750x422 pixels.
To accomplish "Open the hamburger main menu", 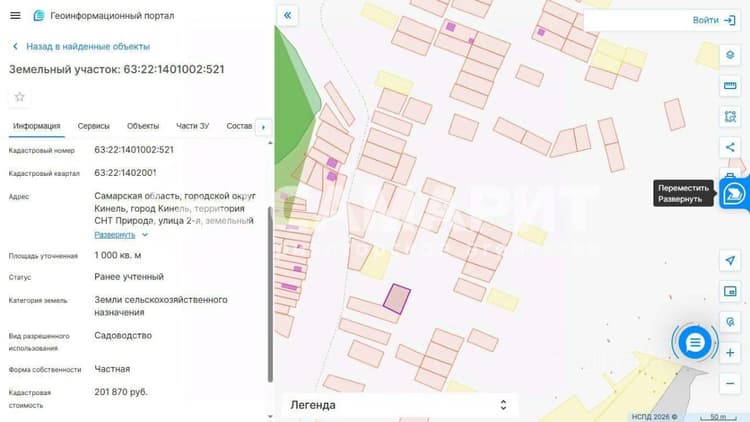I will pyautogui.click(x=15, y=15).
